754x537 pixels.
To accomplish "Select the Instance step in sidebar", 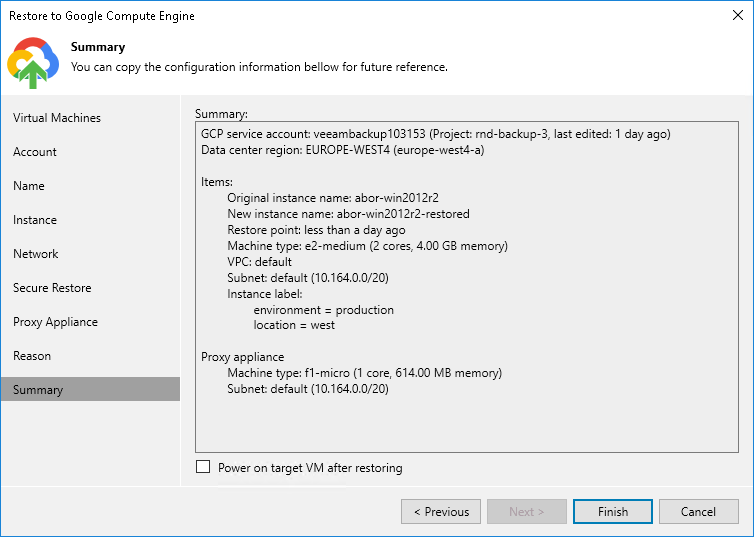I will (x=35, y=220).
